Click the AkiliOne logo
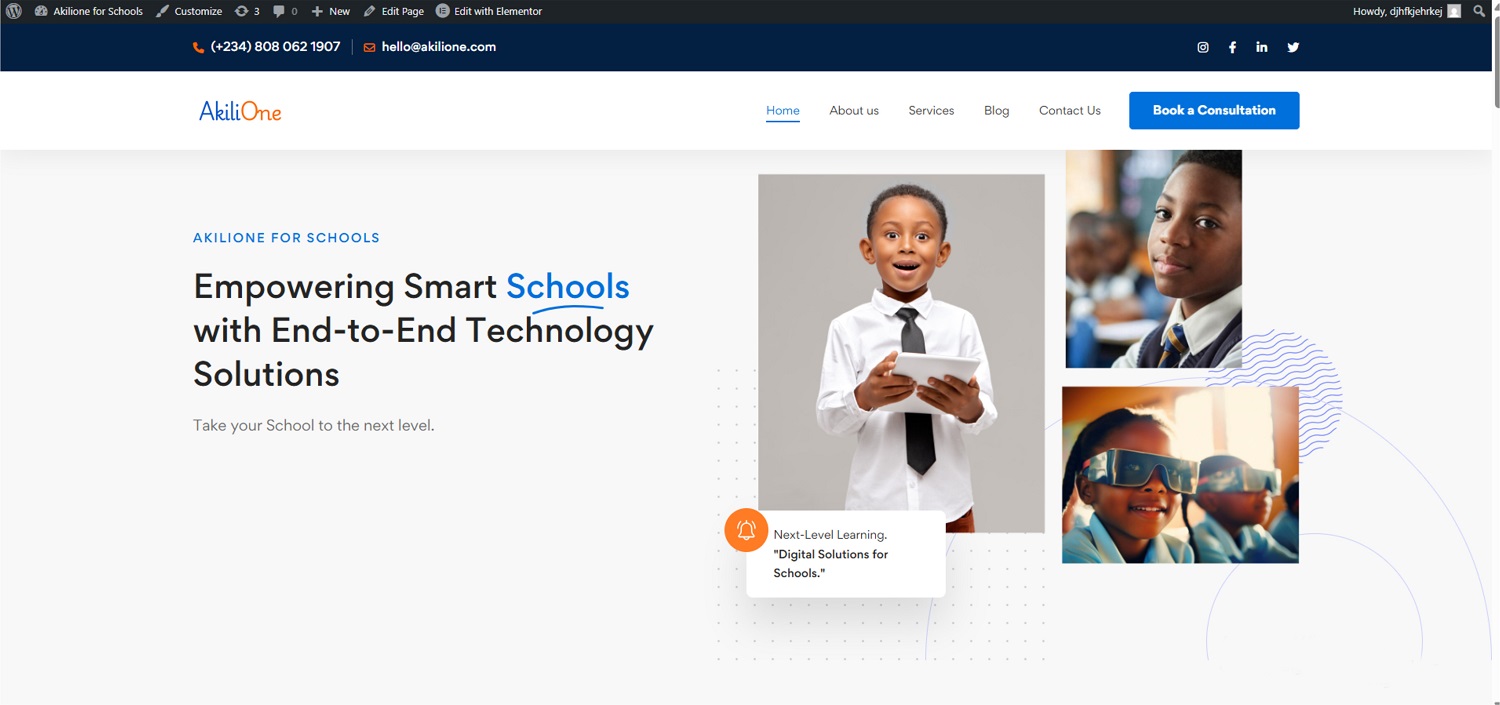This screenshot has height=705, width=1500. 240,111
